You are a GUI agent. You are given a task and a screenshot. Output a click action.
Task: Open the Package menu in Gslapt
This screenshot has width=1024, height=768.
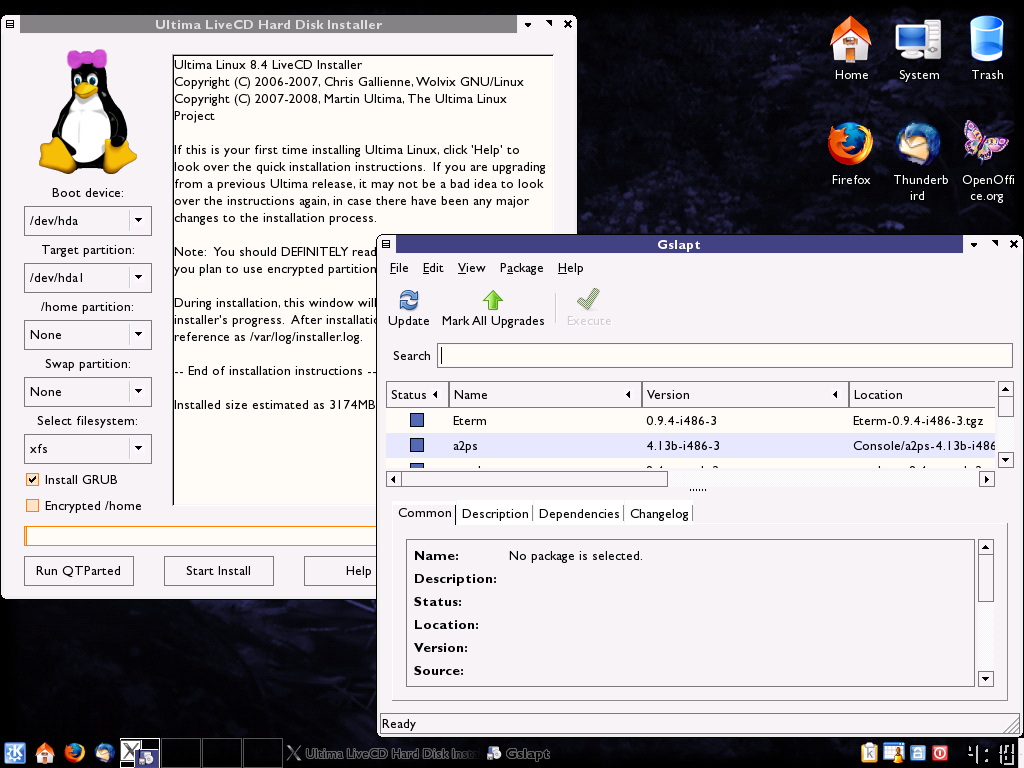[521, 268]
